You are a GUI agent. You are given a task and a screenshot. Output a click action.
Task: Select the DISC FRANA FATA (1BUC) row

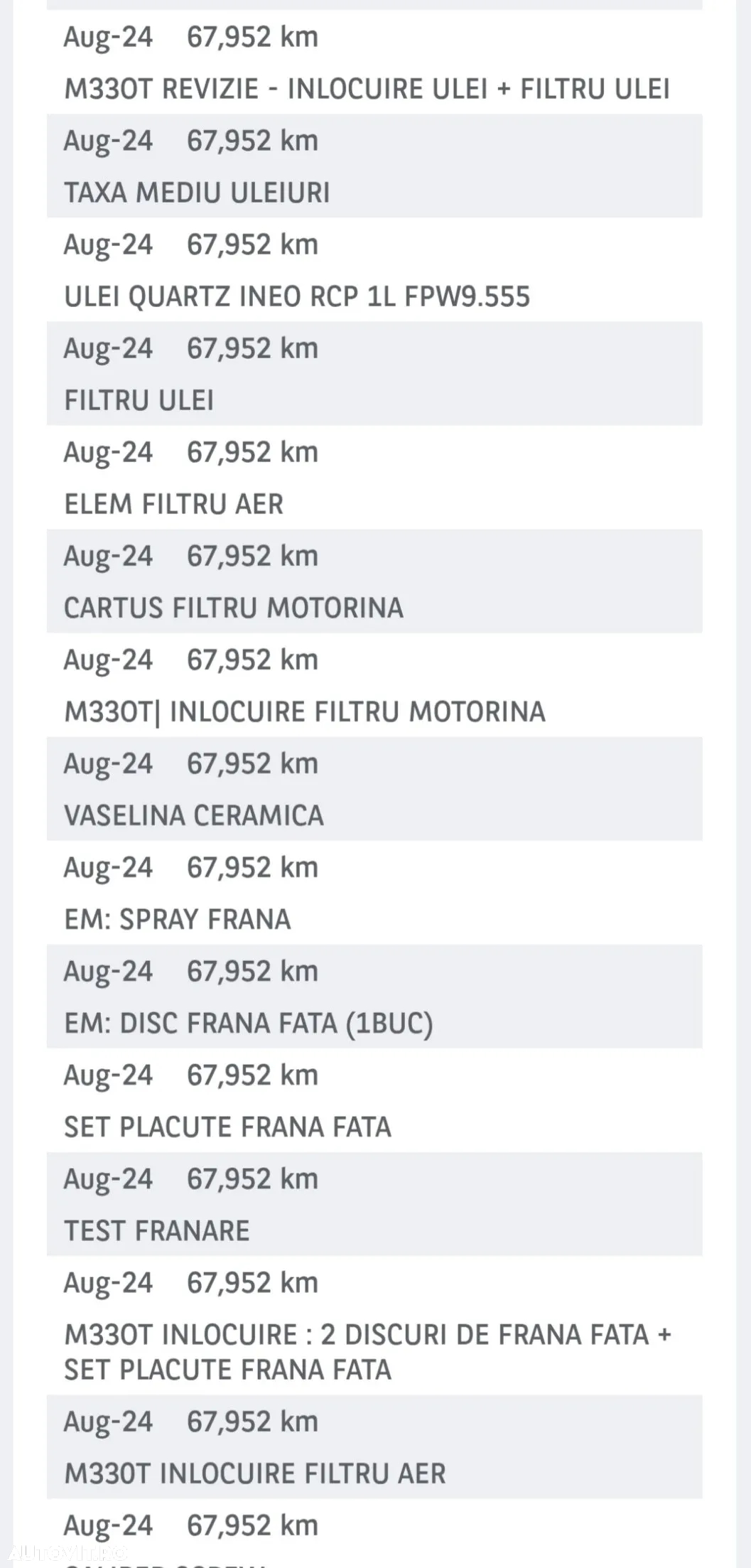tap(374, 996)
